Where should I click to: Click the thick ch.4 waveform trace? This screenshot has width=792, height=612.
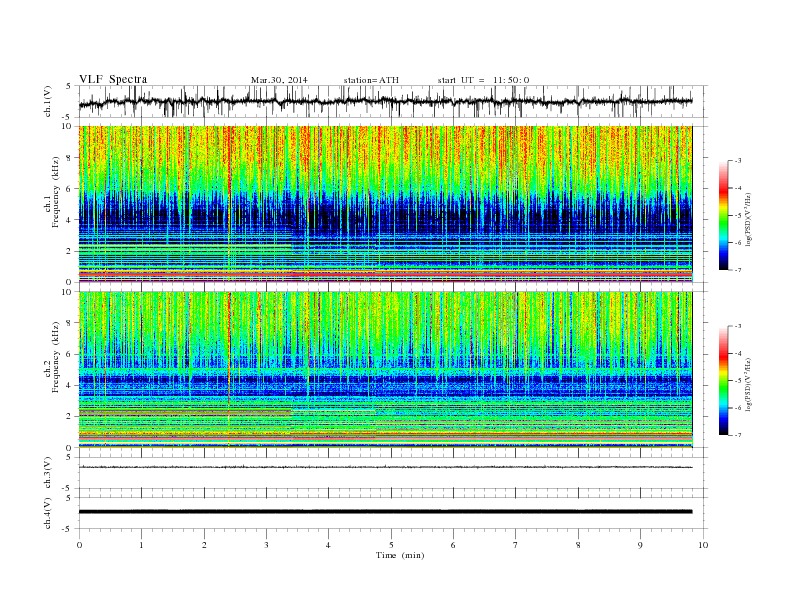(x=385, y=512)
